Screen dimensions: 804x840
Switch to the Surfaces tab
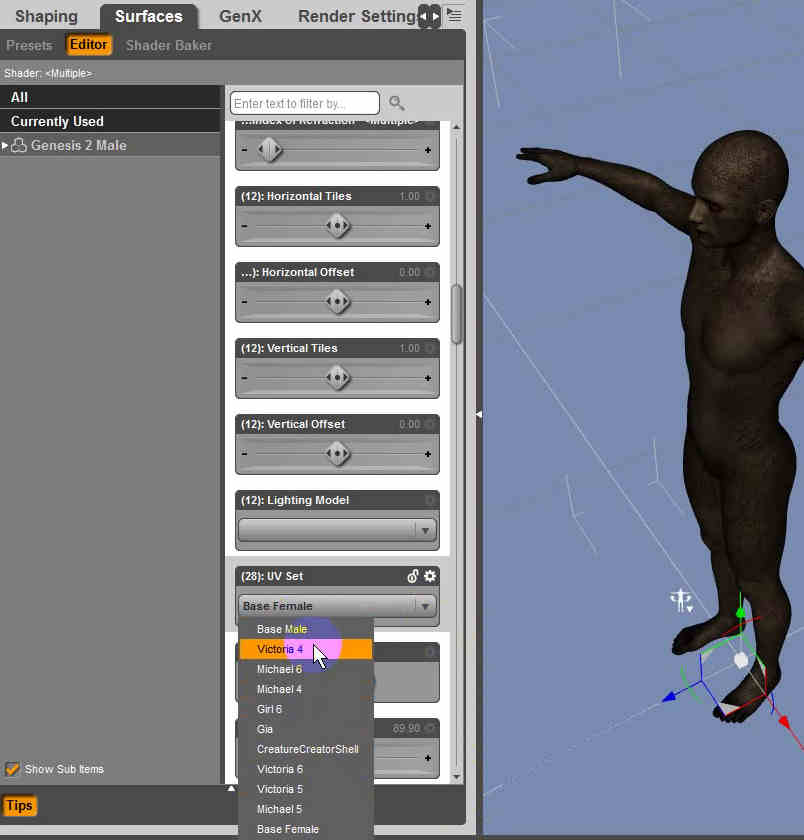(x=149, y=17)
